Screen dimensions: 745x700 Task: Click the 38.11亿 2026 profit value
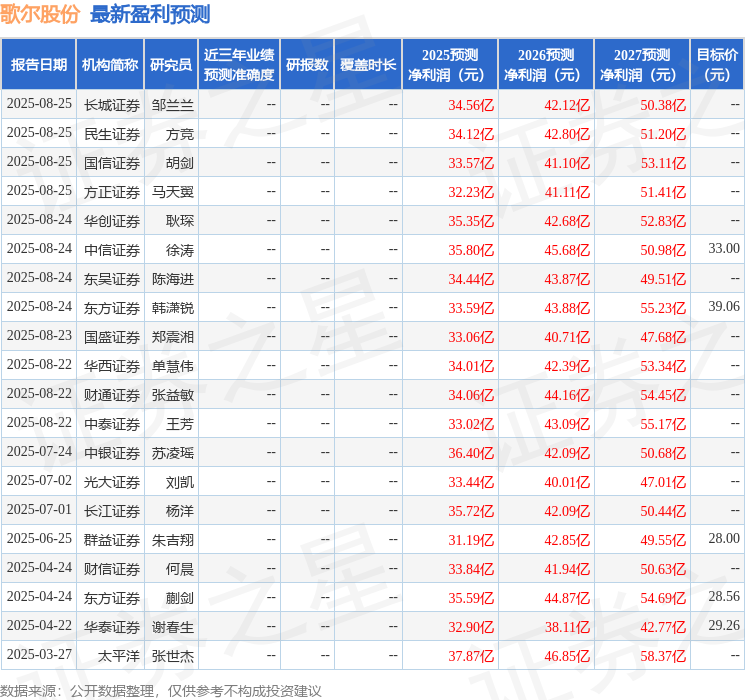tap(567, 627)
